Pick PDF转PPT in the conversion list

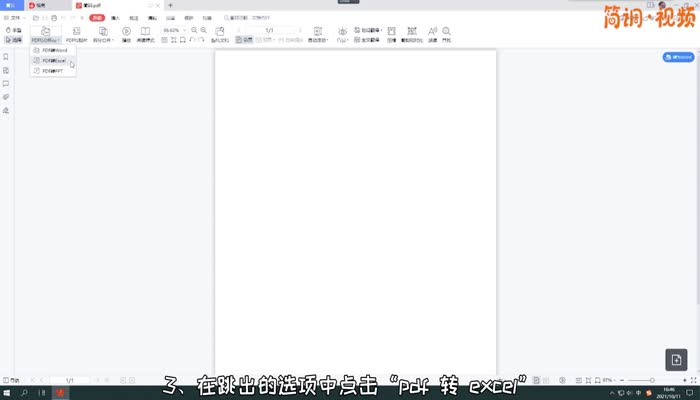(x=51, y=71)
